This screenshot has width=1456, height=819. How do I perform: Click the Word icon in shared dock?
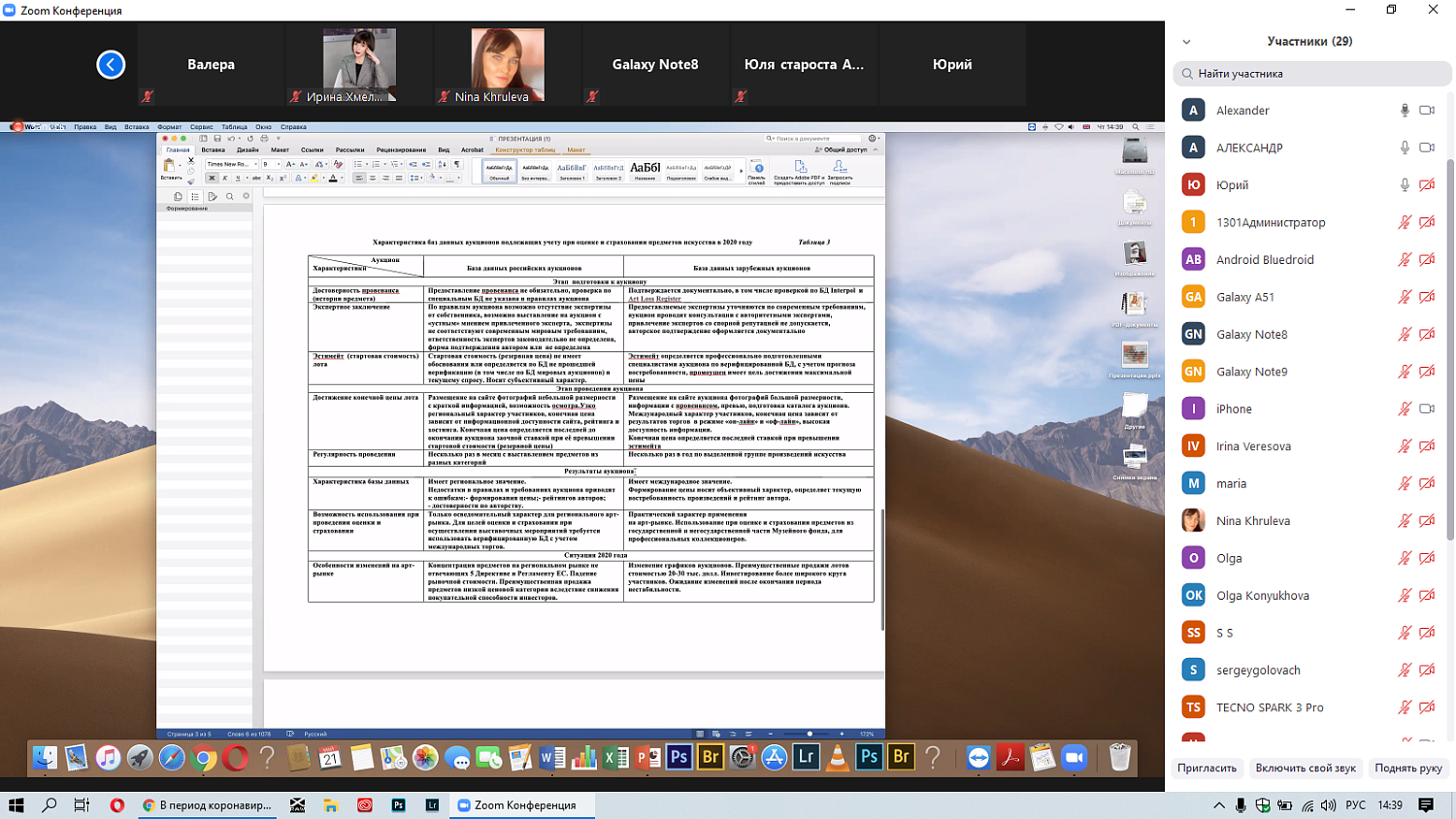(552, 758)
